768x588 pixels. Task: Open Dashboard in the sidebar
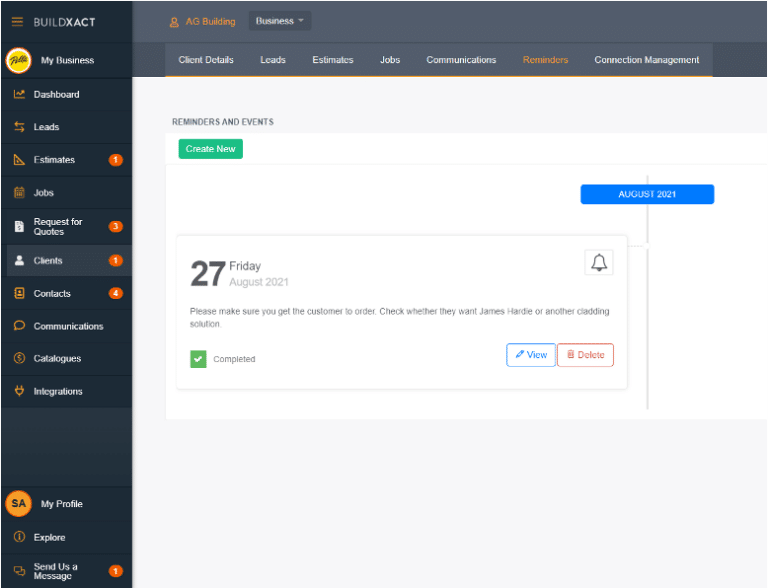click(67, 95)
